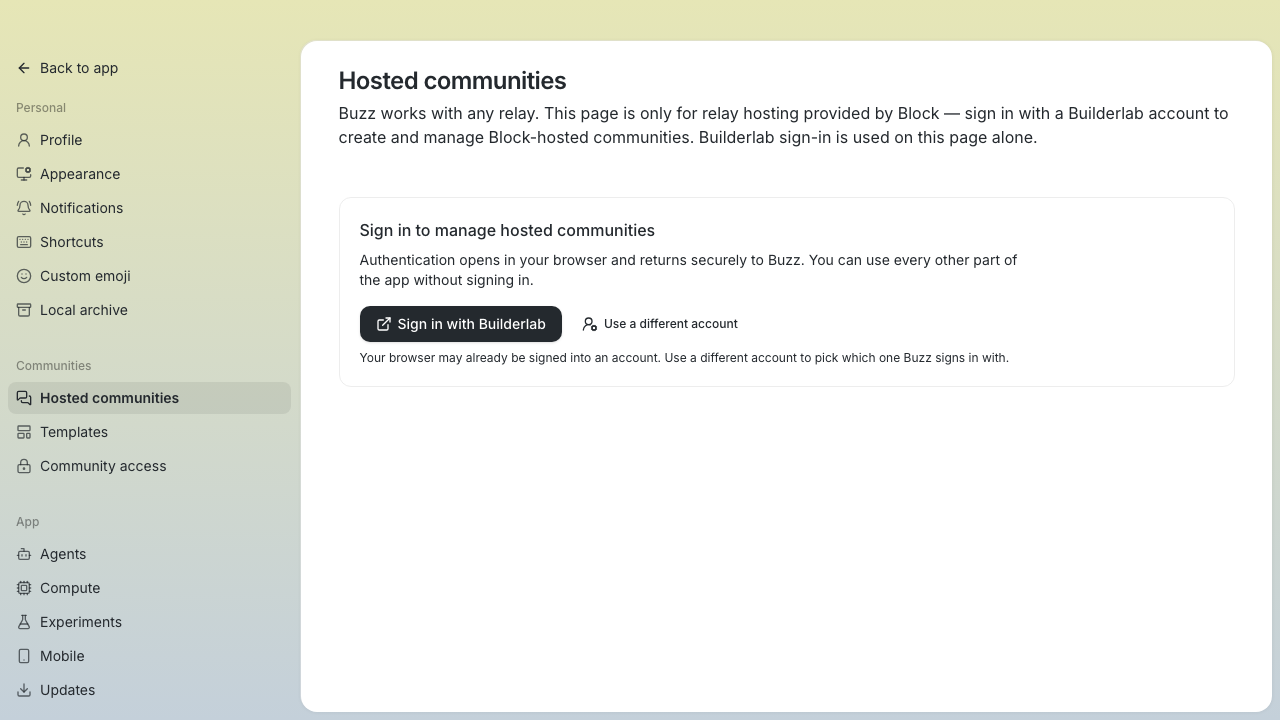Click the paragraph starting 'Buzz works with any relay'
The image size is (1280, 720).
pos(784,125)
